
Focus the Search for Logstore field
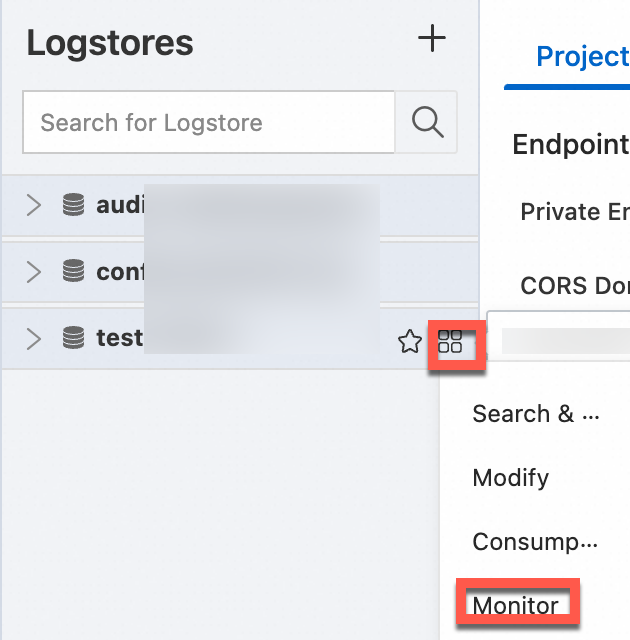pyautogui.click(x=208, y=123)
